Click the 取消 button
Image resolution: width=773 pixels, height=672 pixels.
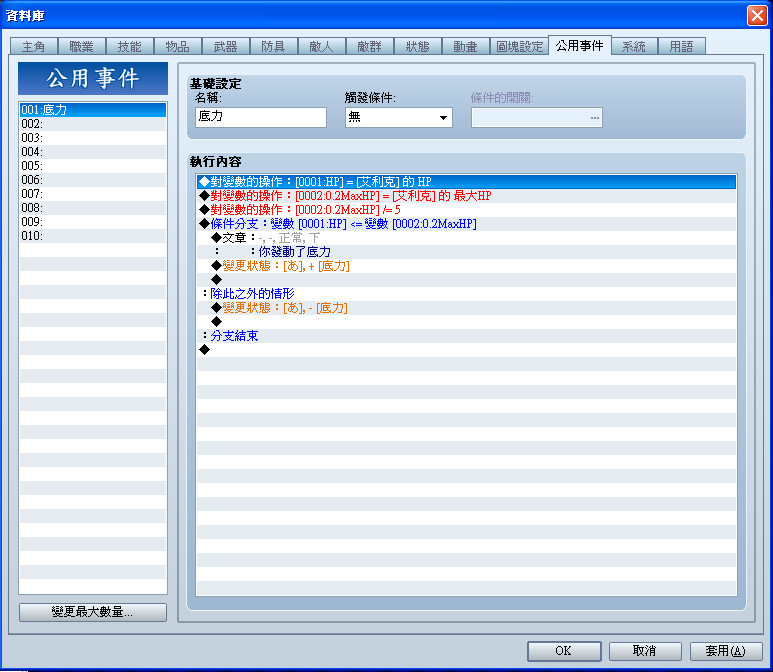pos(645,651)
